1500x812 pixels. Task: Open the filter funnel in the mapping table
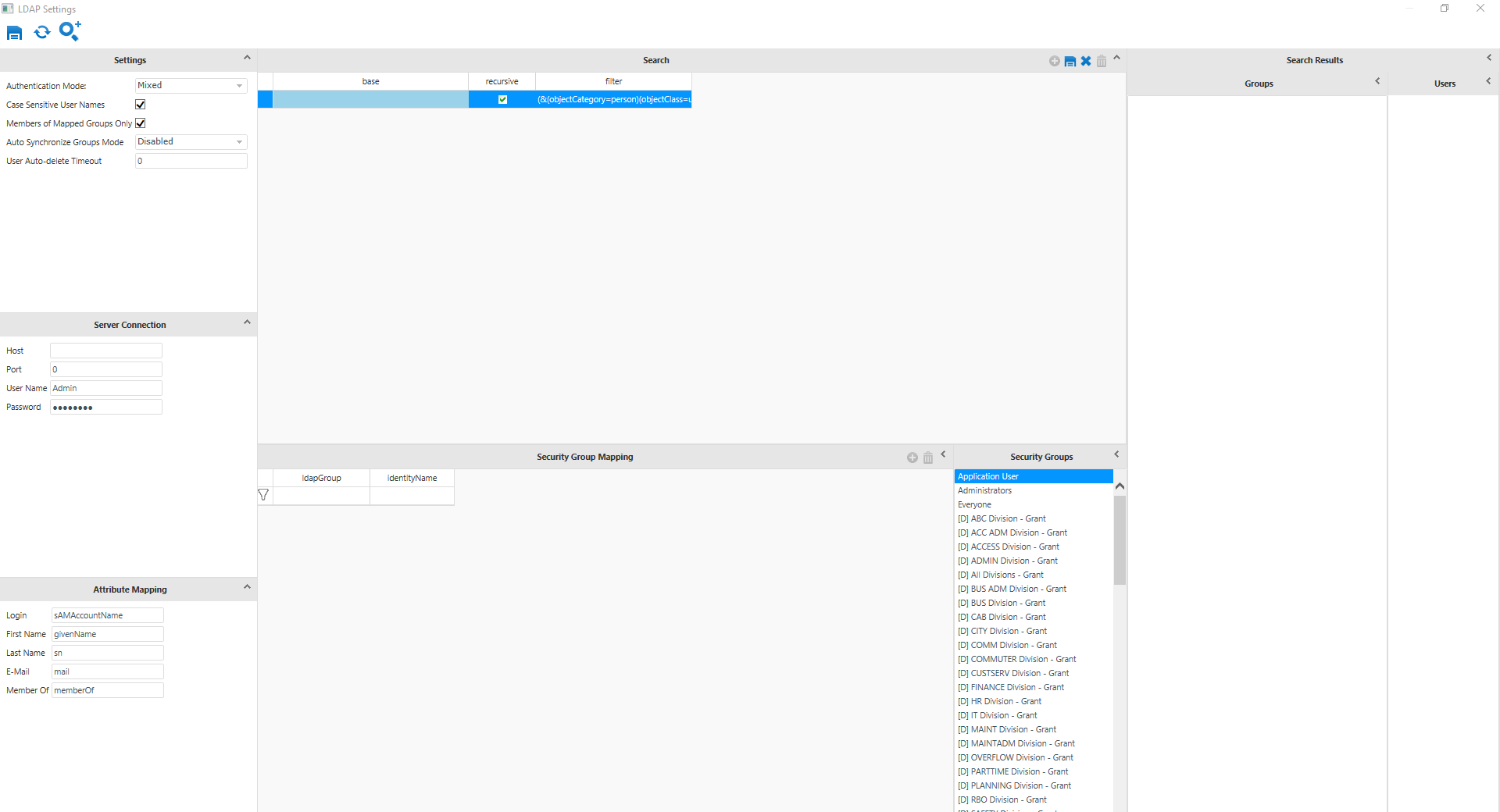click(x=263, y=495)
